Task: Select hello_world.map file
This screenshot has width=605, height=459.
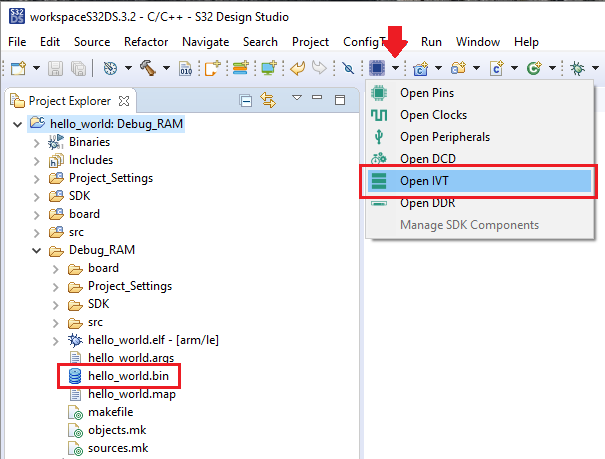Action: point(122,394)
